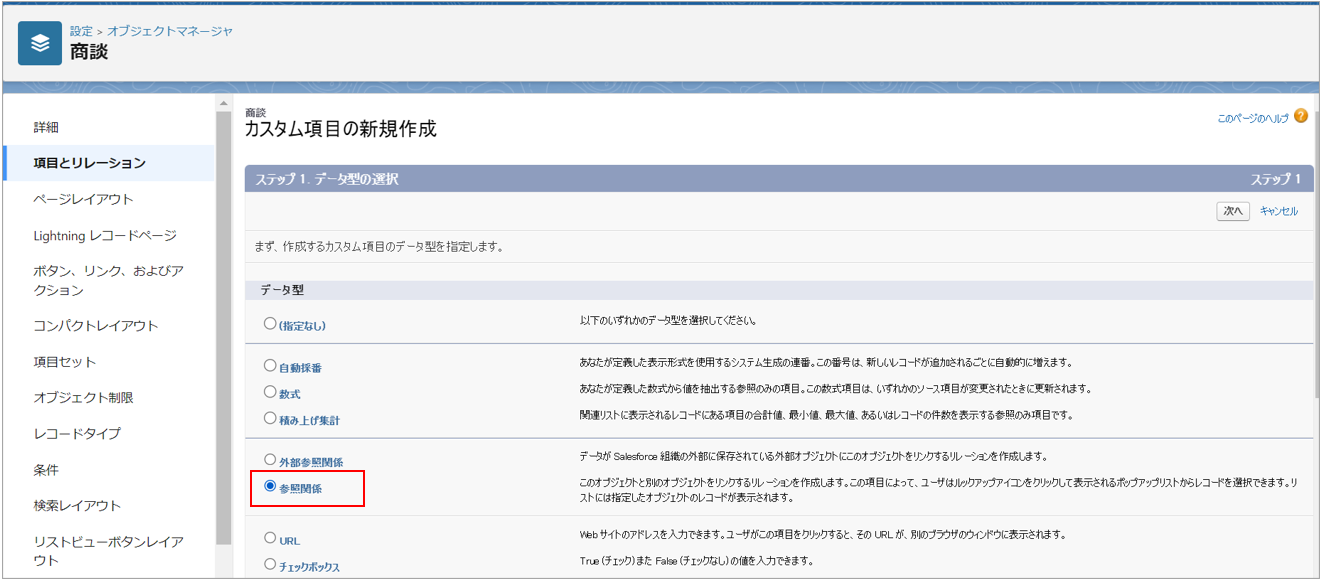Viewport: 1322px width, 581px height.
Task: Open the ページレイアウト sidebar item
Action: [83, 199]
